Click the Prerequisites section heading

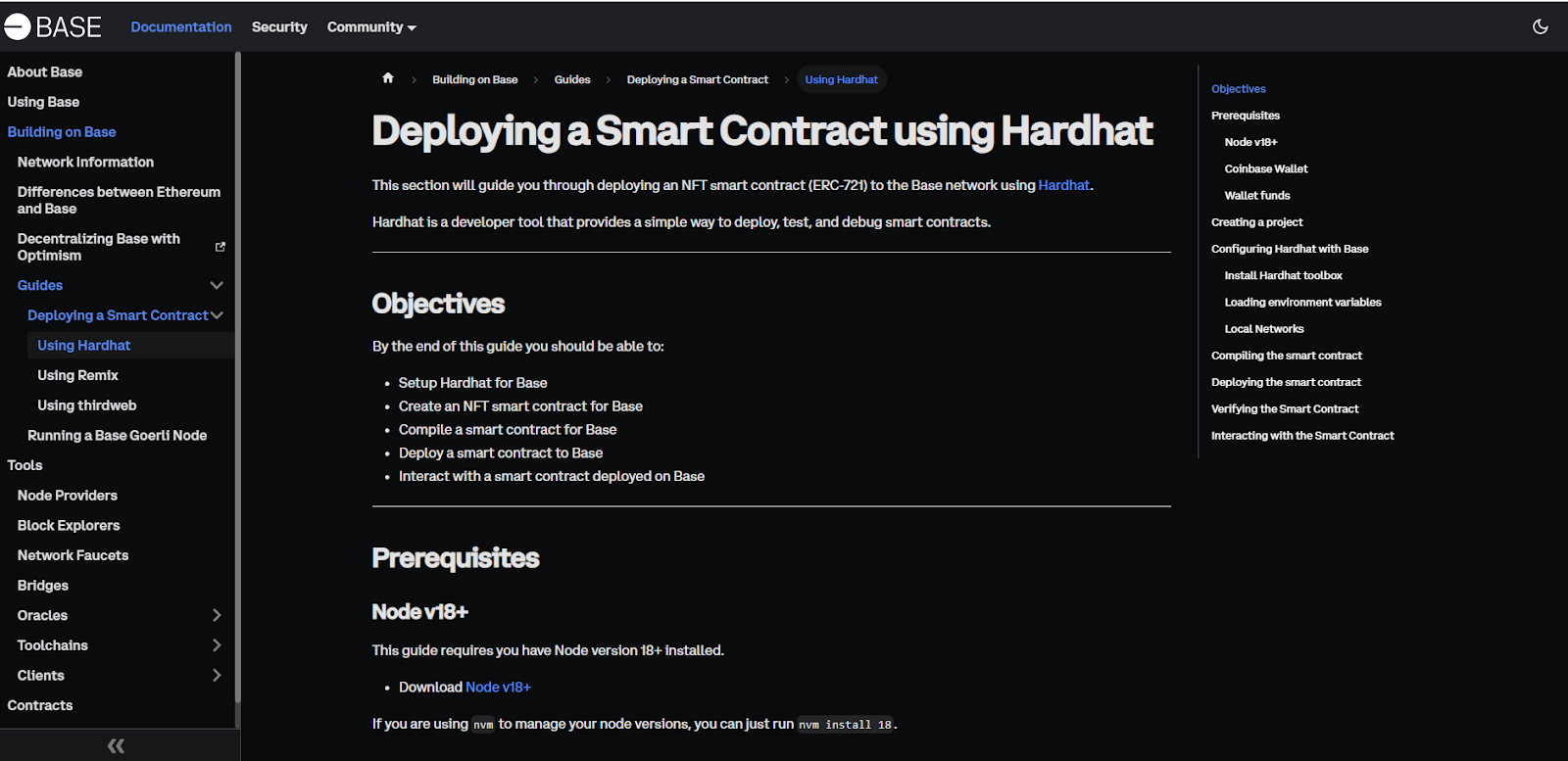pyautogui.click(x=456, y=558)
